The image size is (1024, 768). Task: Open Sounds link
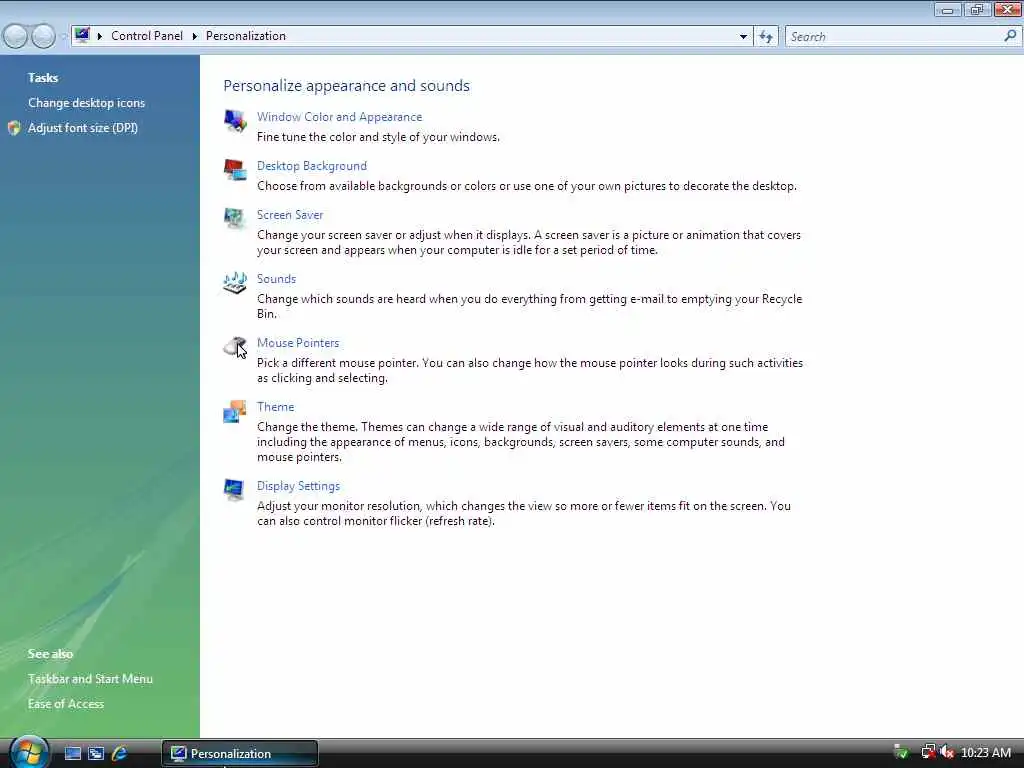click(x=276, y=279)
